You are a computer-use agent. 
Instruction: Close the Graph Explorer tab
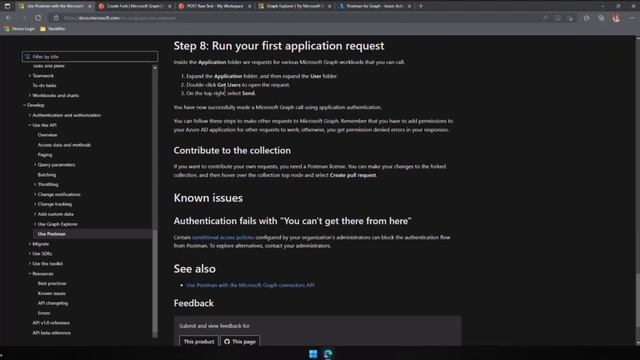pyautogui.click(x=329, y=6)
